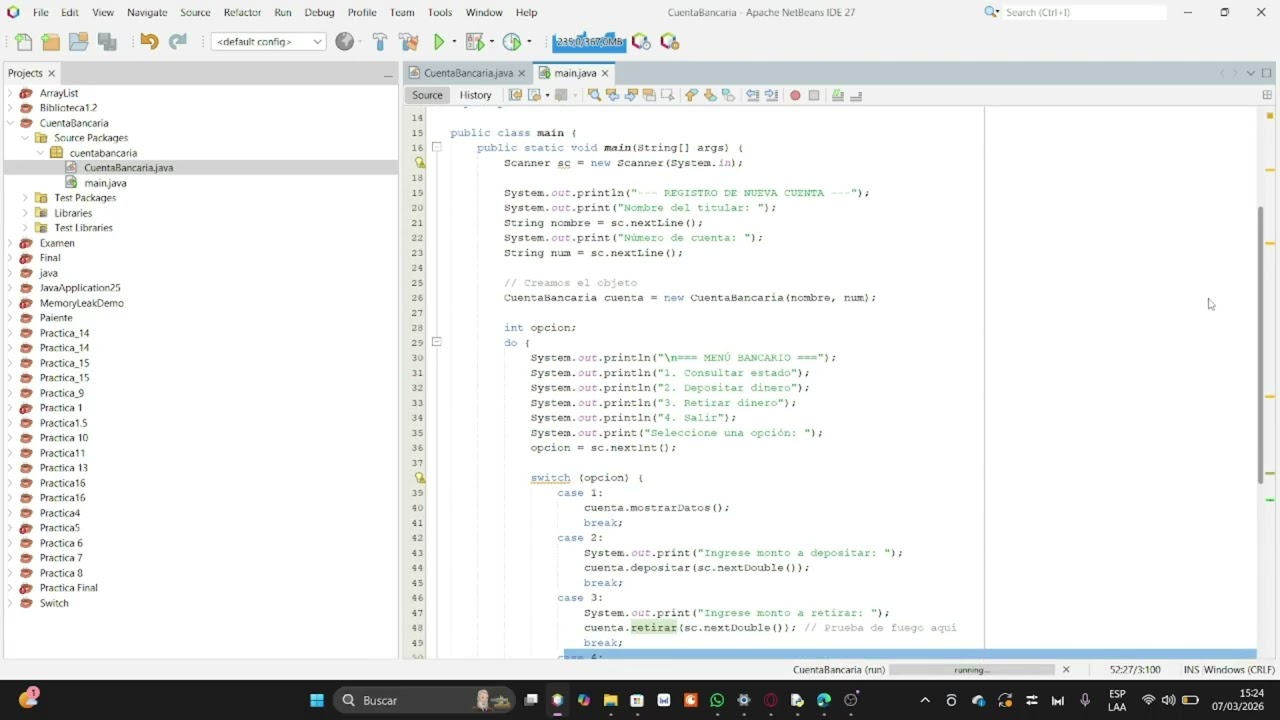Run the project with green play icon
1280x720 pixels.
pyautogui.click(x=438, y=42)
